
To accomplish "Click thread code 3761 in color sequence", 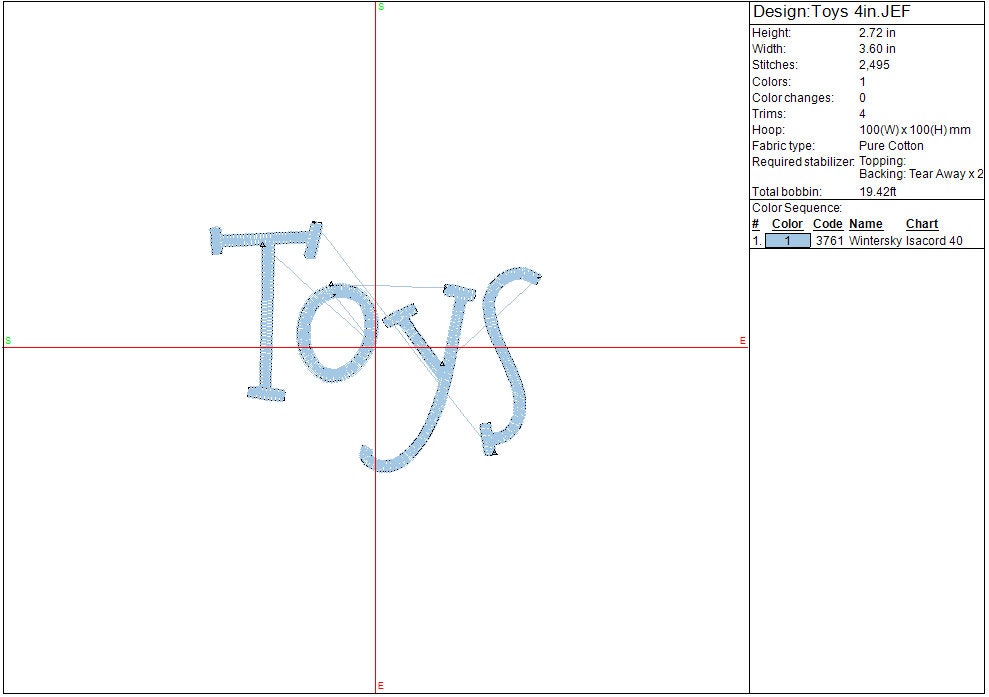I will pyautogui.click(x=829, y=241).
